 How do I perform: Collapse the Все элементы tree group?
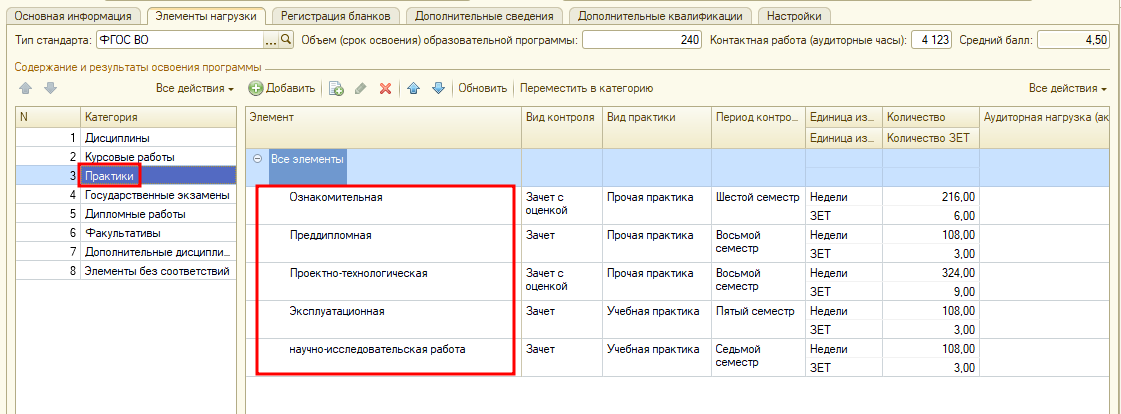[258, 158]
